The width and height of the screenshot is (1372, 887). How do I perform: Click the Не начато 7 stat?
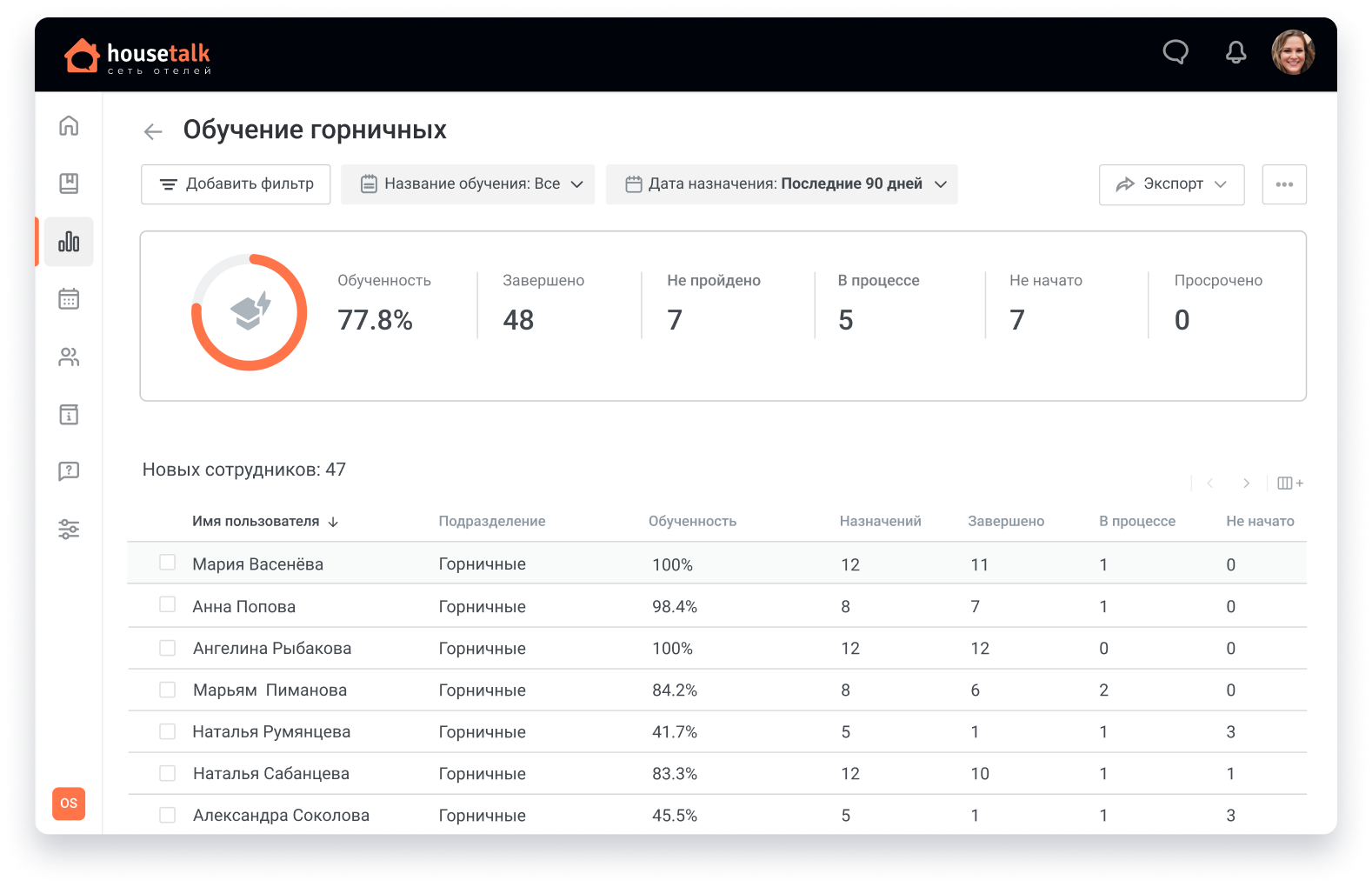pyautogui.click(x=1046, y=305)
